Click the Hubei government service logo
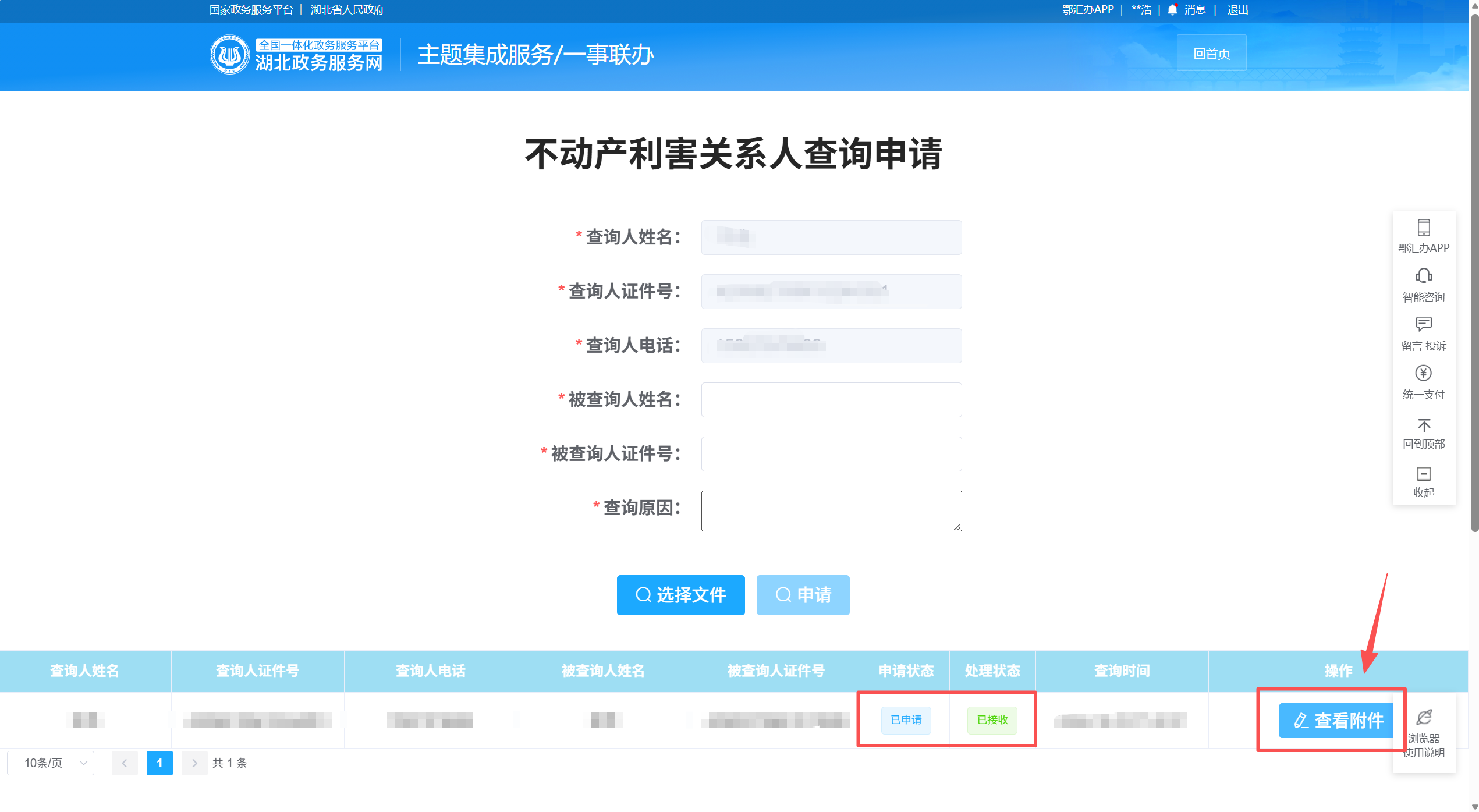The width and height of the screenshot is (1479, 812). (229, 54)
